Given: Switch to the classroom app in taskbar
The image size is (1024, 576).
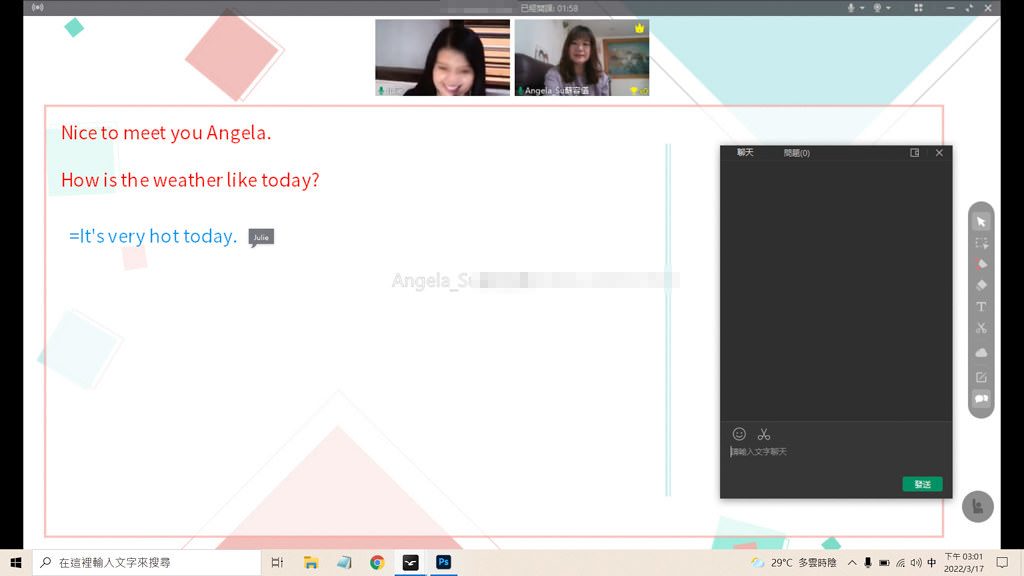Looking at the screenshot, I should pos(410,562).
